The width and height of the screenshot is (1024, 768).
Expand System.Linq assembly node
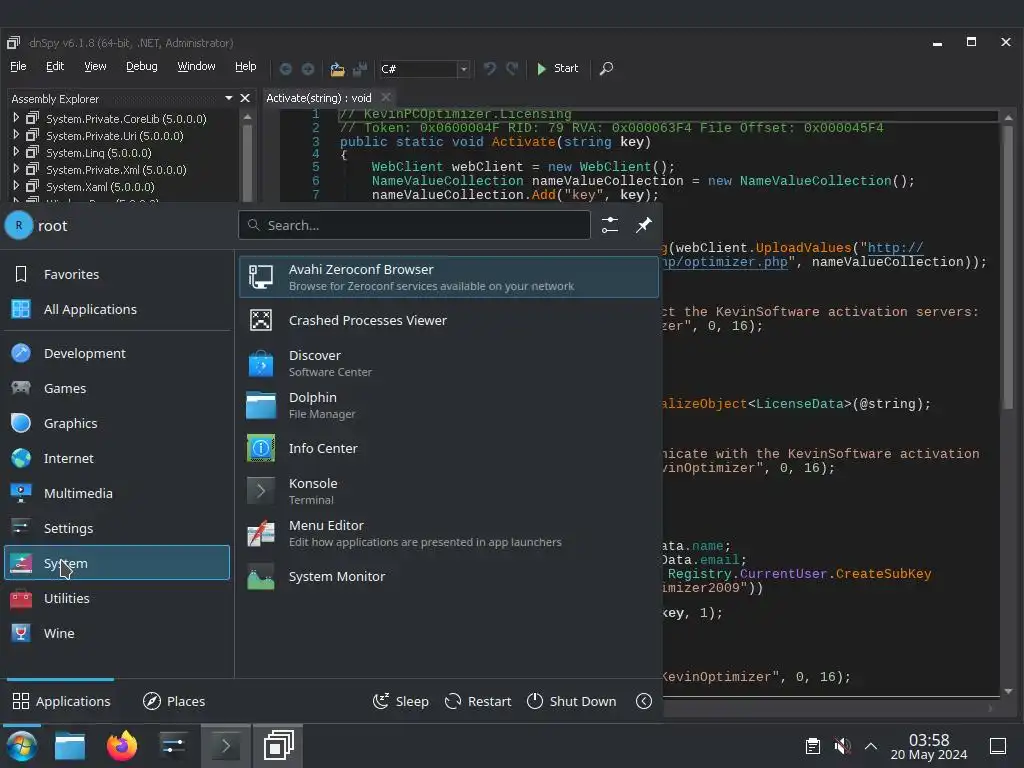coord(16,152)
